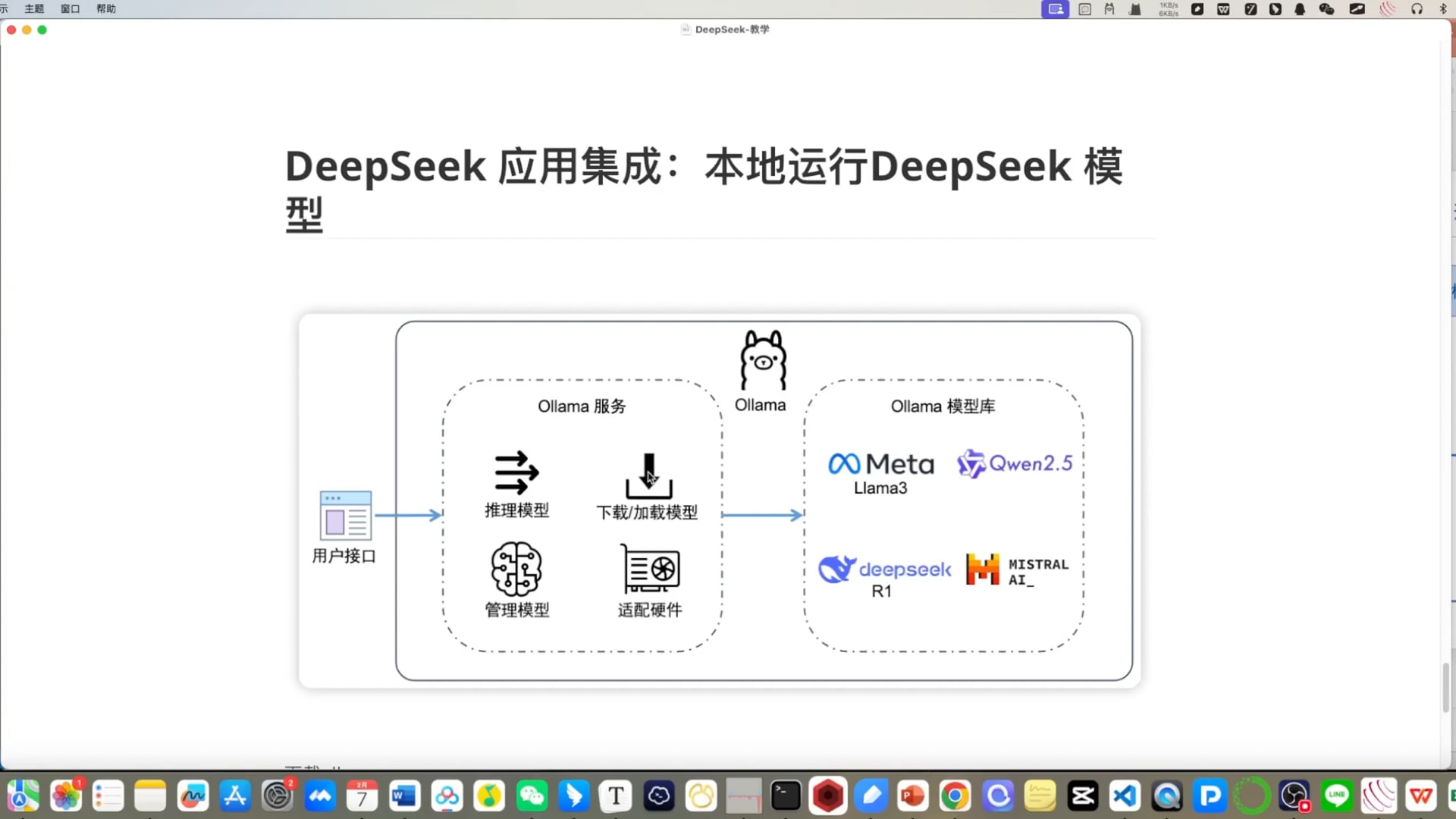Select the MISTRAL AI_ logo
The height and width of the screenshot is (819, 1456).
coord(1016,570)
